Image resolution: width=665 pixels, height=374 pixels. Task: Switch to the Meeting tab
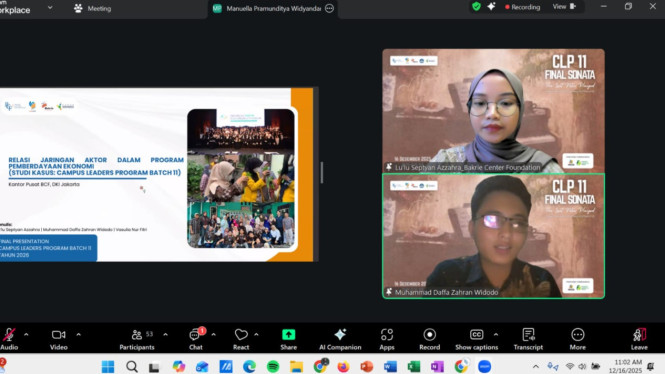92,8
